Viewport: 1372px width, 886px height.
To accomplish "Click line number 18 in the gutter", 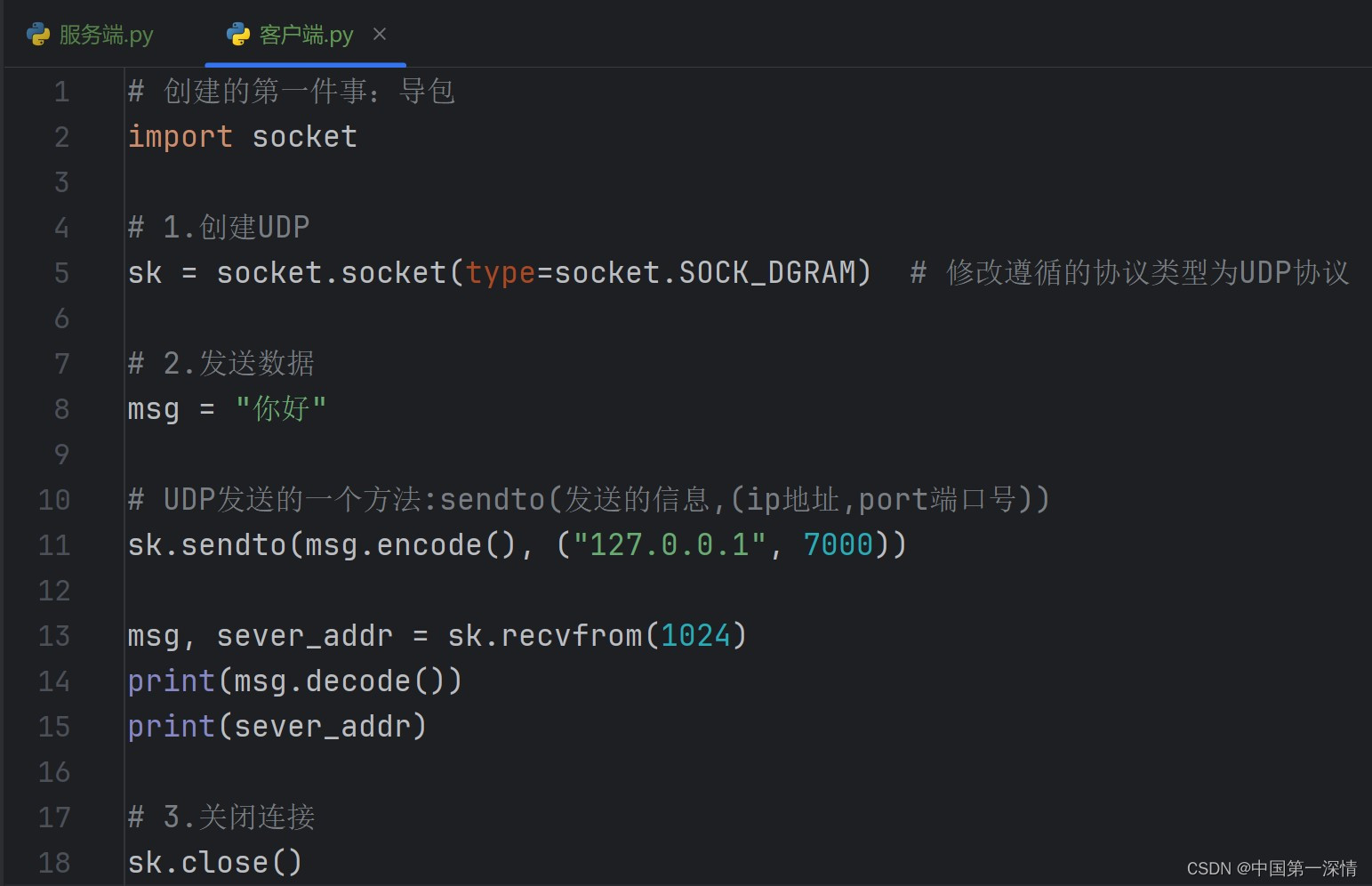I will 53,861.
